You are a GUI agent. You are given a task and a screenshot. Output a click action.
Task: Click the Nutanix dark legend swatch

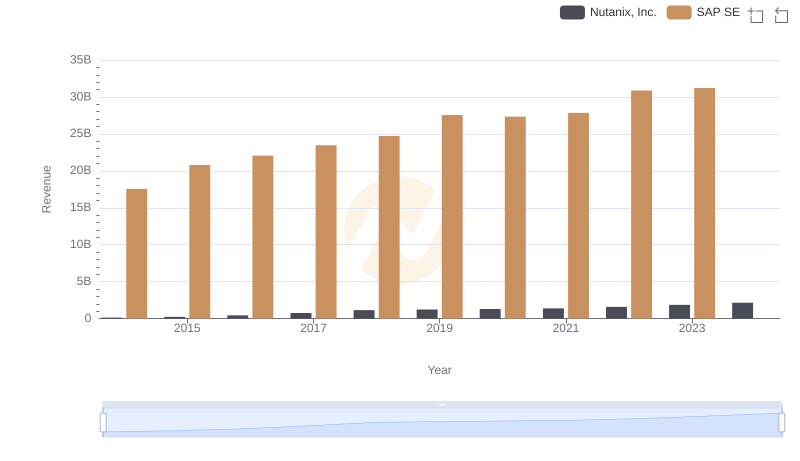point(572,12)
